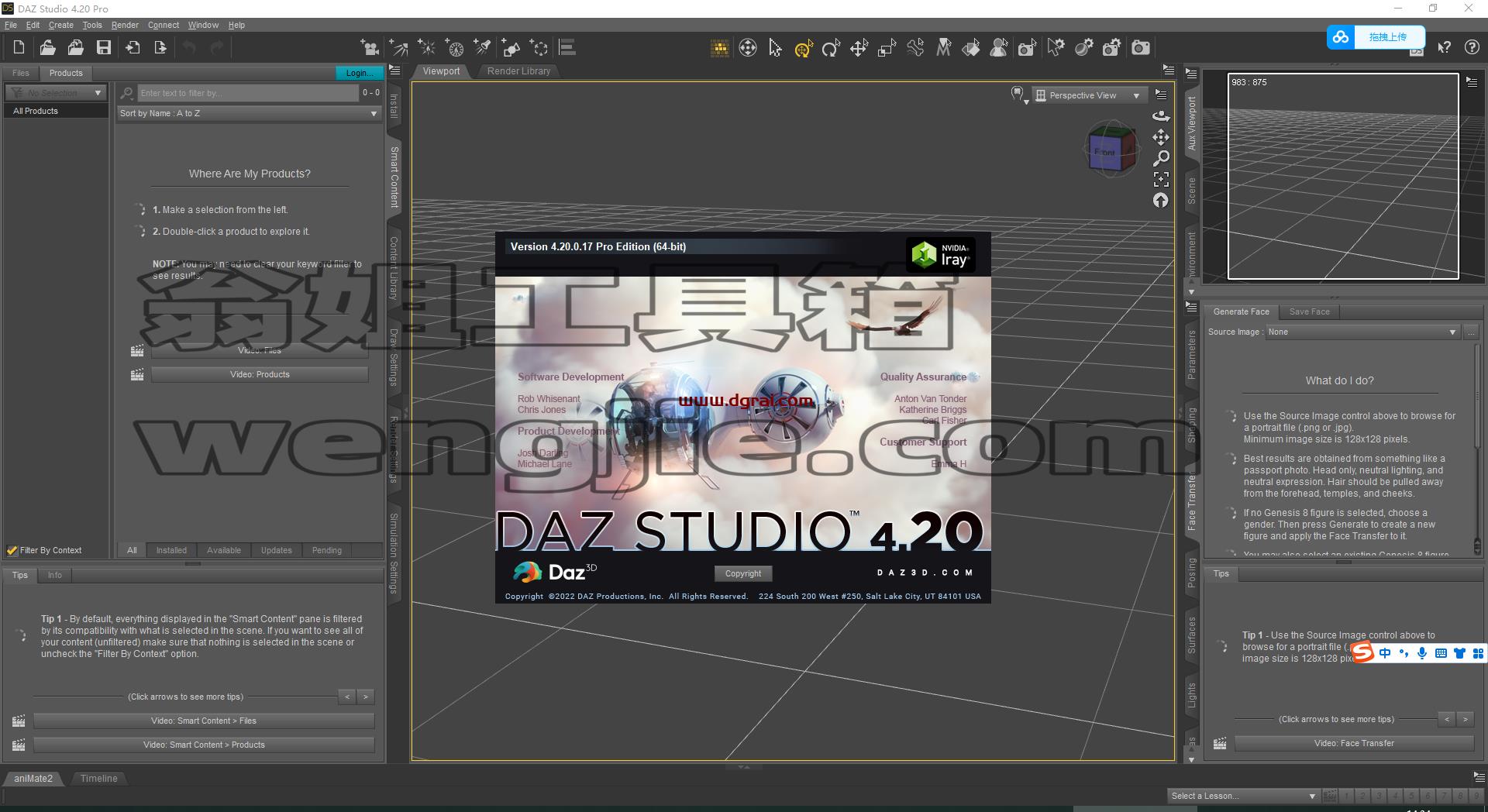Open the Select a Lesson dropdown
This screenshot has width=1488, height=812.
[x=1243, y=796]
